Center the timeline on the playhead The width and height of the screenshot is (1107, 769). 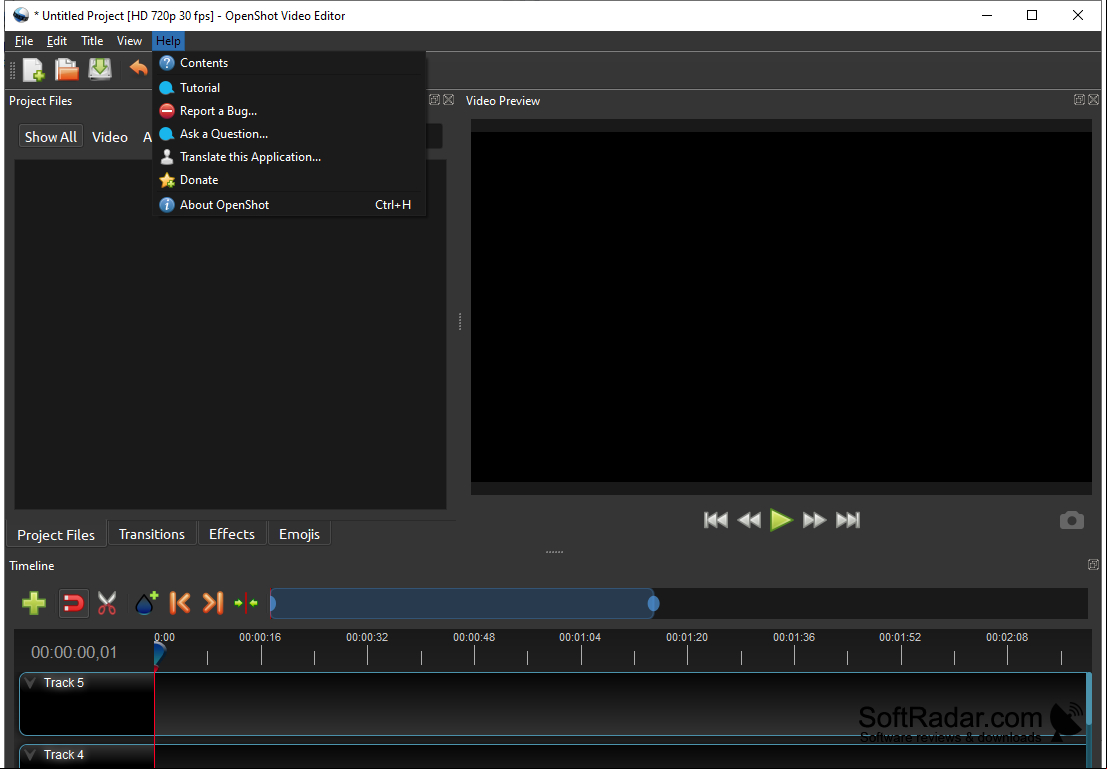point(246,604)
